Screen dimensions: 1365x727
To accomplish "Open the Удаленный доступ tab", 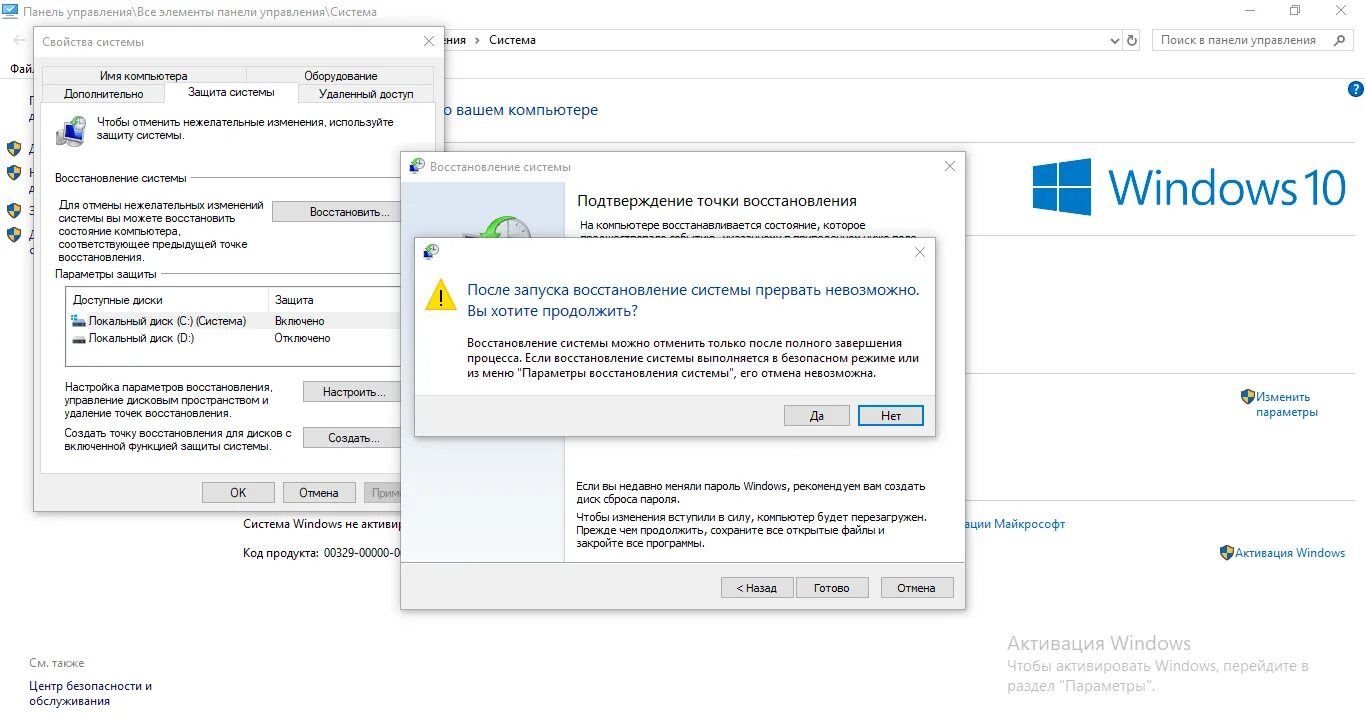I will [x=366, y=94].
